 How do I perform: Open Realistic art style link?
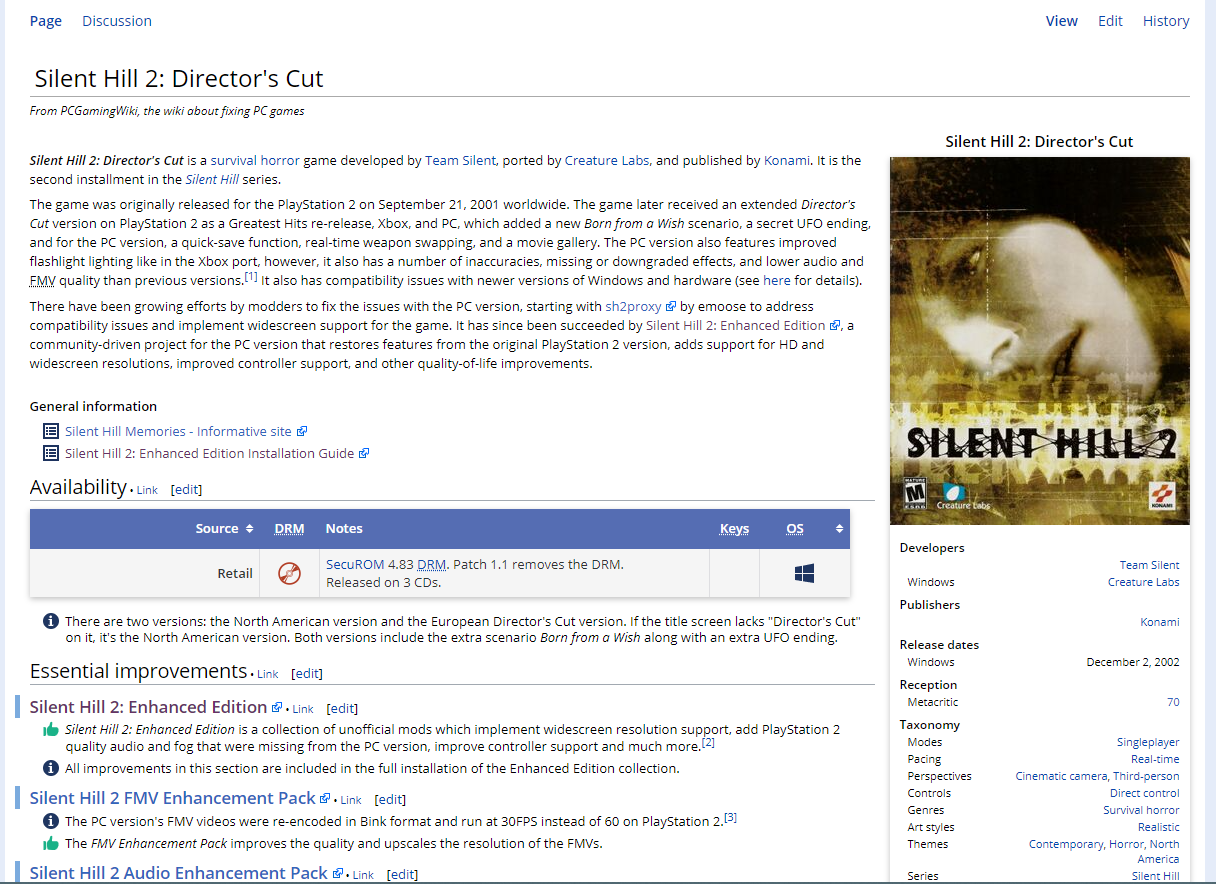tap(1158, 827)
